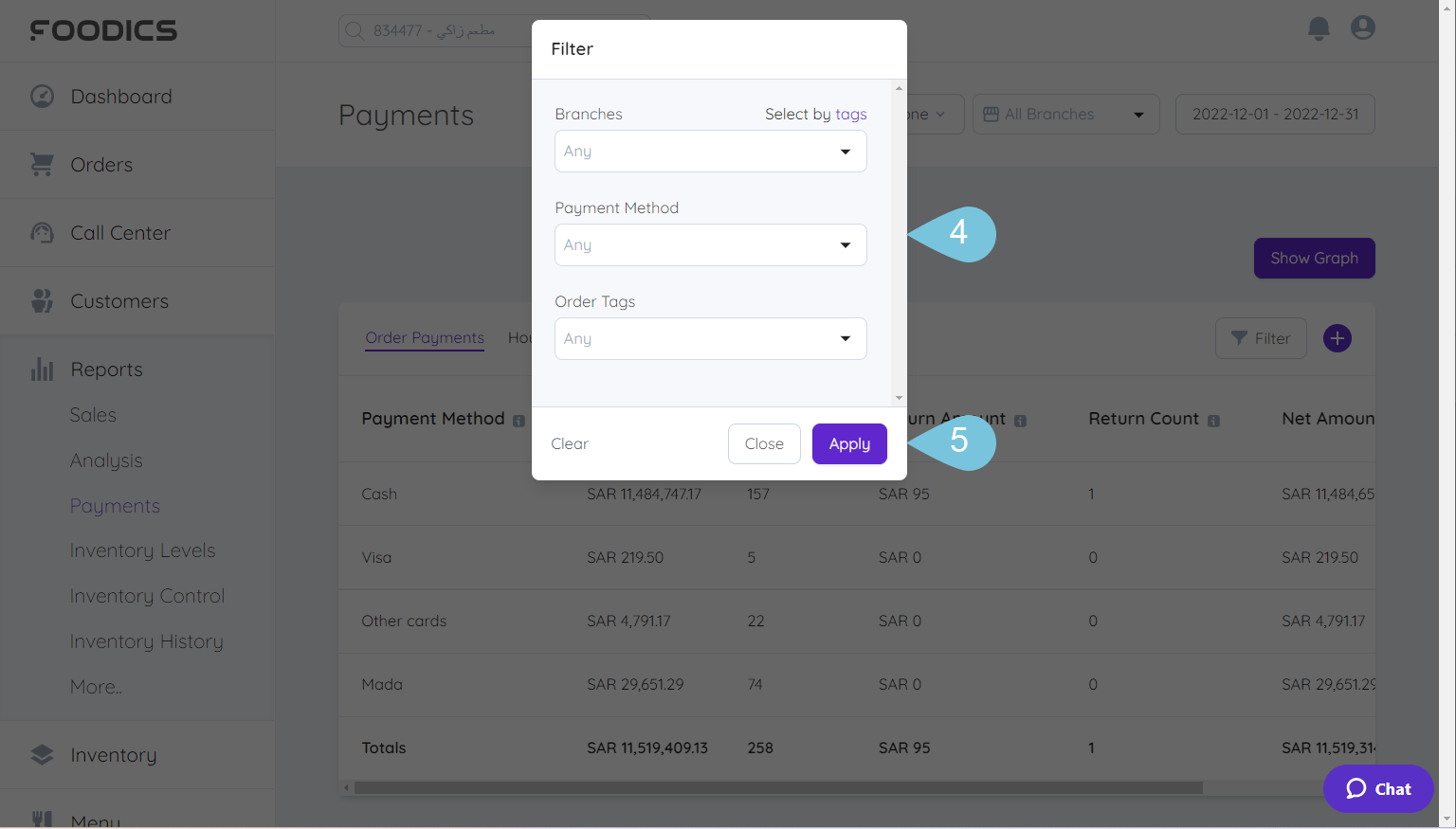Screen dimensions: 1456x829
Task: Apply the filter
Action: [849, 444]
